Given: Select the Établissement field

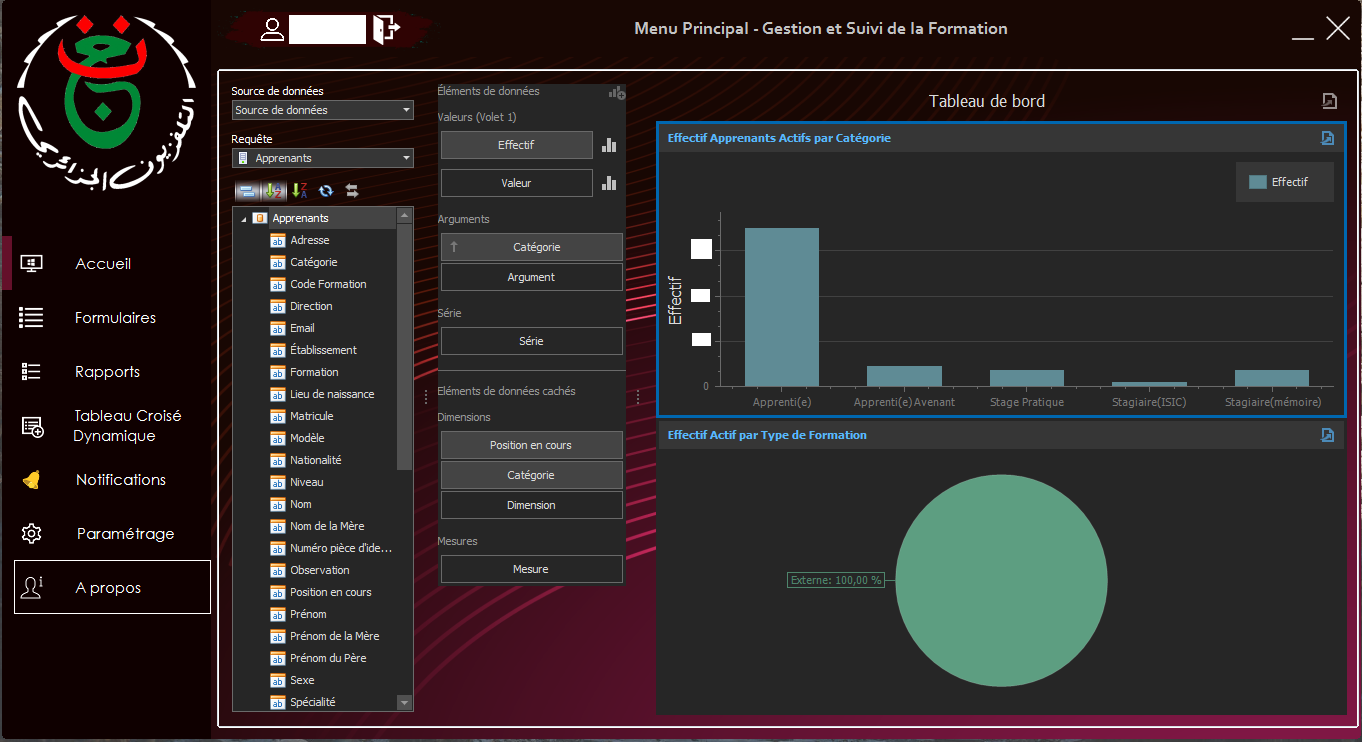Looking at the screenshot, I should click(x=323, y=350).
